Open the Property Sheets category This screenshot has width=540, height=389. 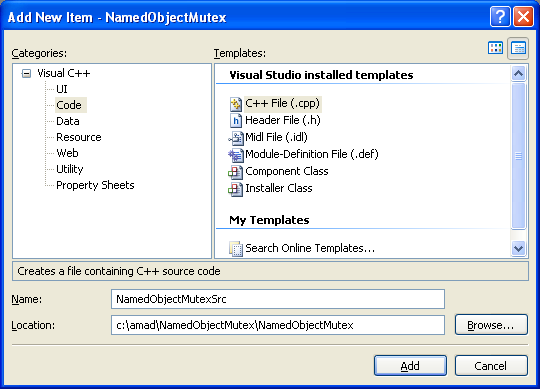(x=95, y=185)
